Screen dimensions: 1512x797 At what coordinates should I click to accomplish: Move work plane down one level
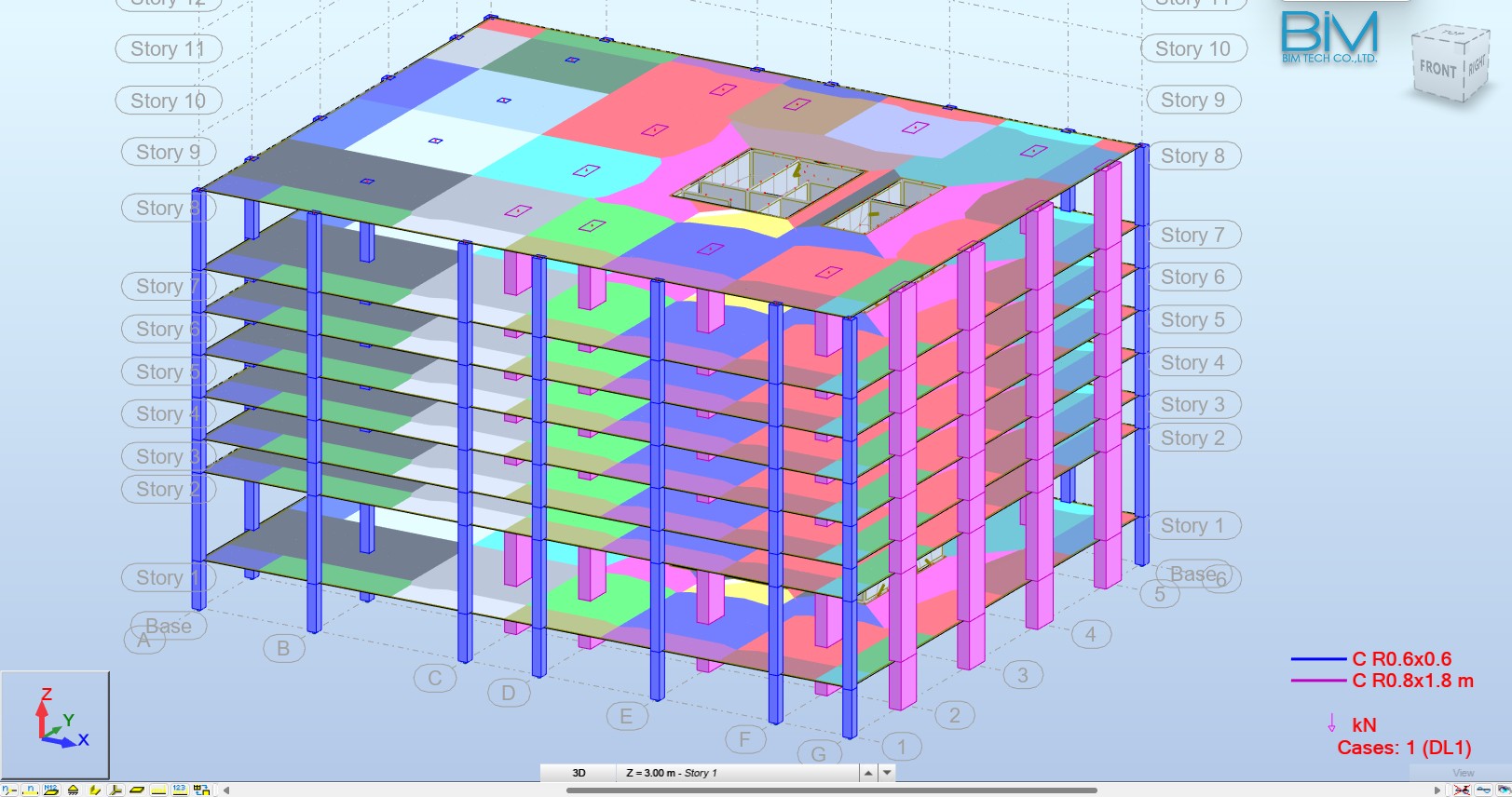coord(887,773)
